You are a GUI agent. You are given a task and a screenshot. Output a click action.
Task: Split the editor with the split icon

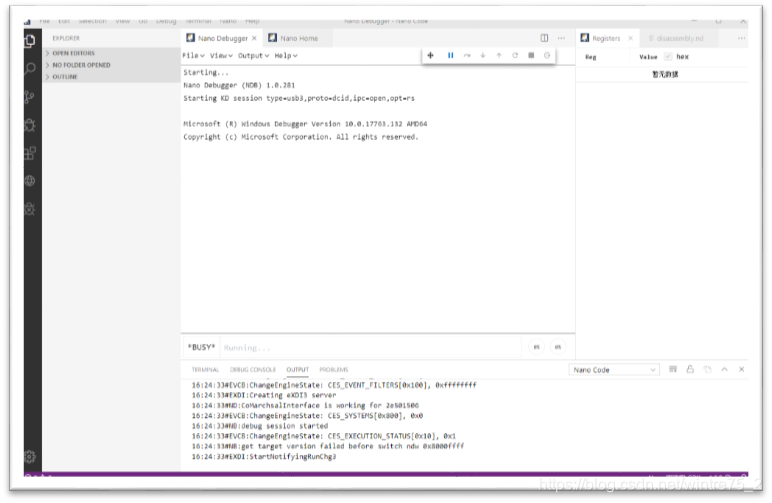(544, 38)
